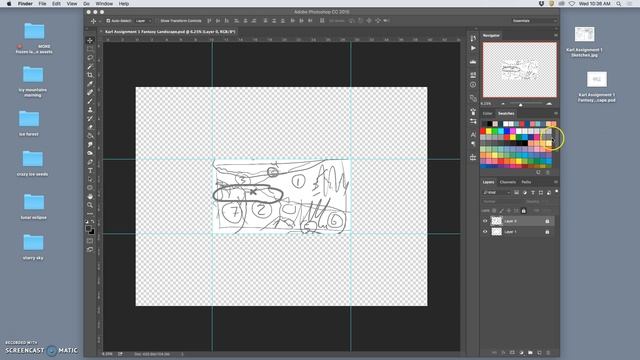Select the Zoom tool in the toolbar
This screenshot has height=360, width=640.
coord(90,205)
